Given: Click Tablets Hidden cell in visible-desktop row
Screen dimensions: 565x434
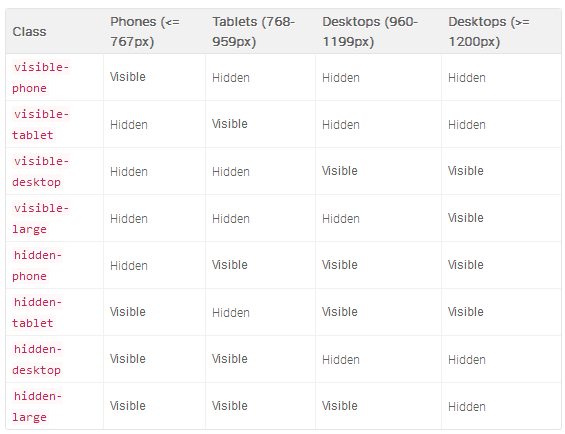Looking at the screenshot, I should pyautogui.click(x=231, y=172).
